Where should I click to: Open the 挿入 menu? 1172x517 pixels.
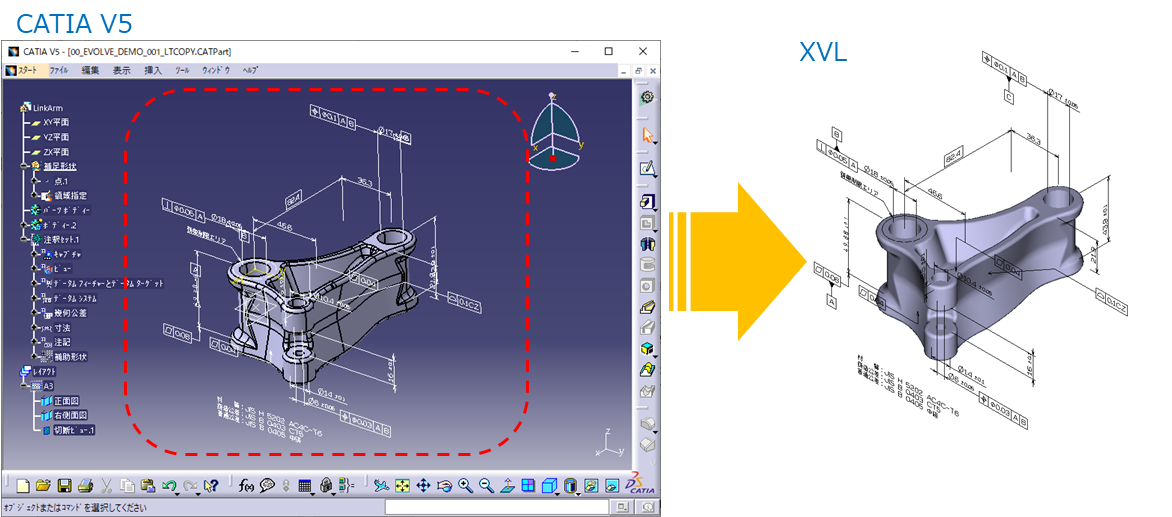click(x=152, y=70)
